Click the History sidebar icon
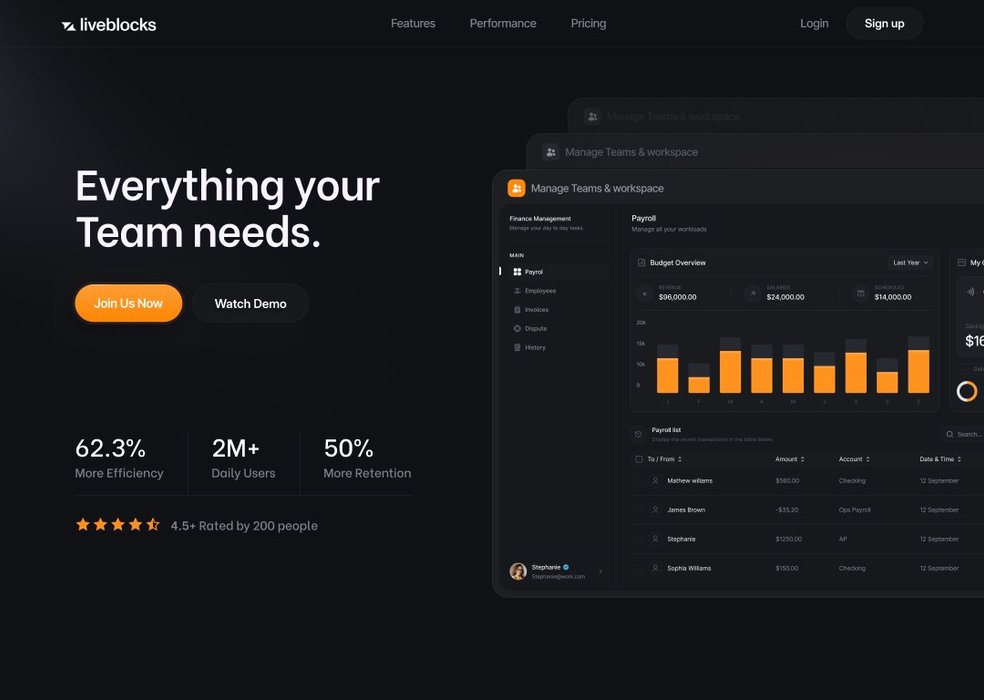 click(517, 348)
